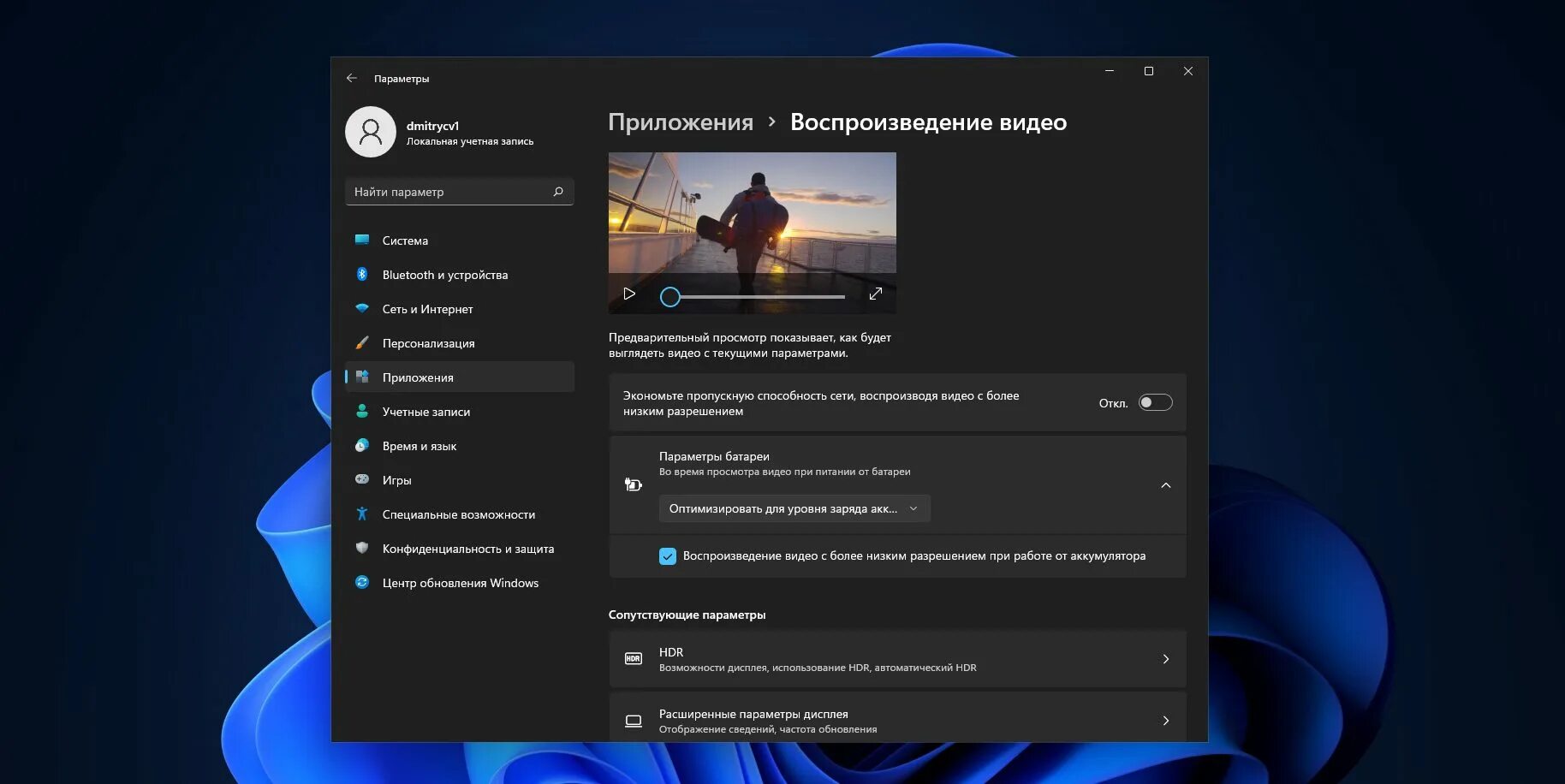Uncheck lower resolution playback on battery checkbox
The height and width of the screenshot is (784, 1565).
[668, 556]
